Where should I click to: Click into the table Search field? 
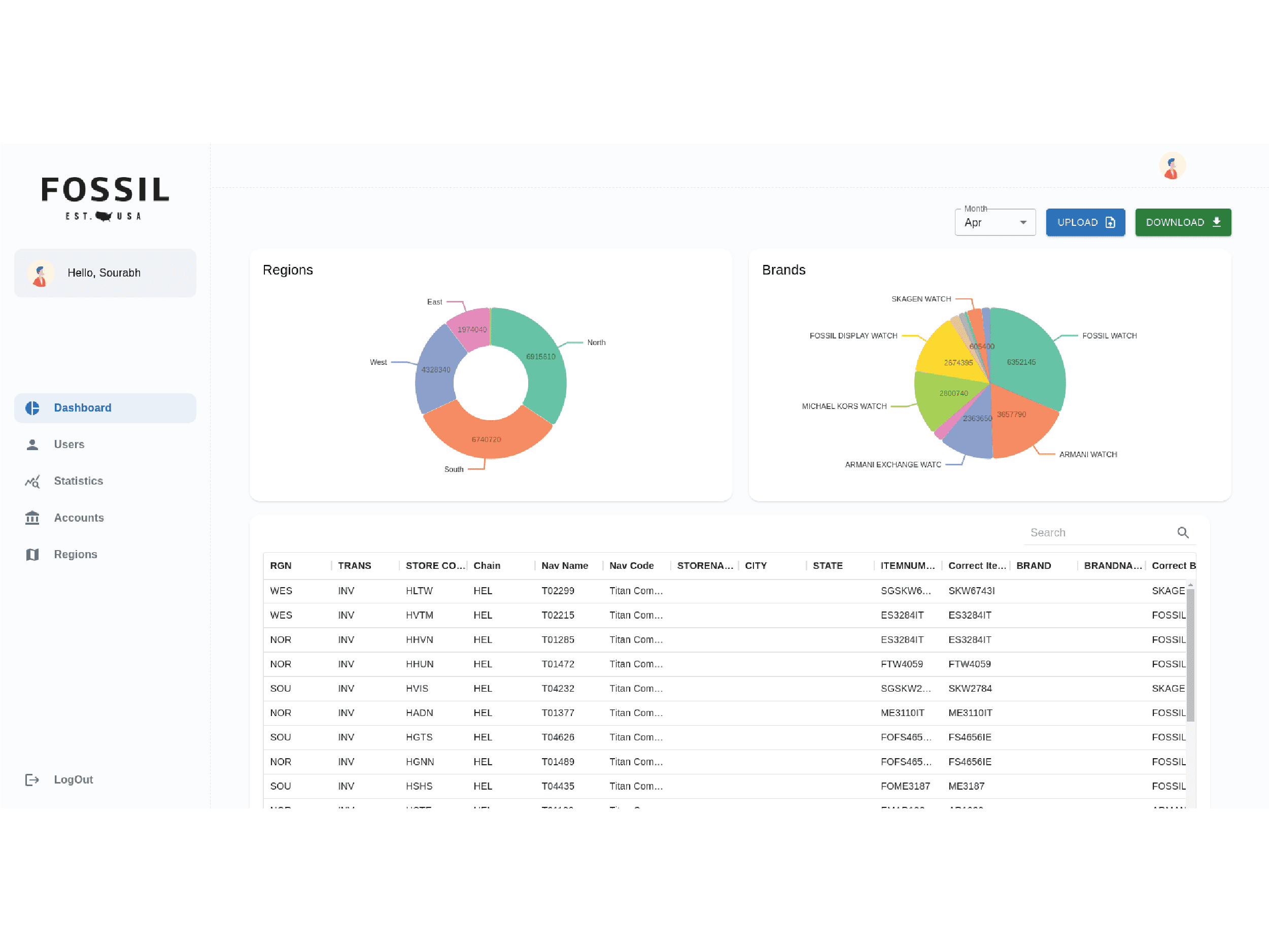[1096, 532]
